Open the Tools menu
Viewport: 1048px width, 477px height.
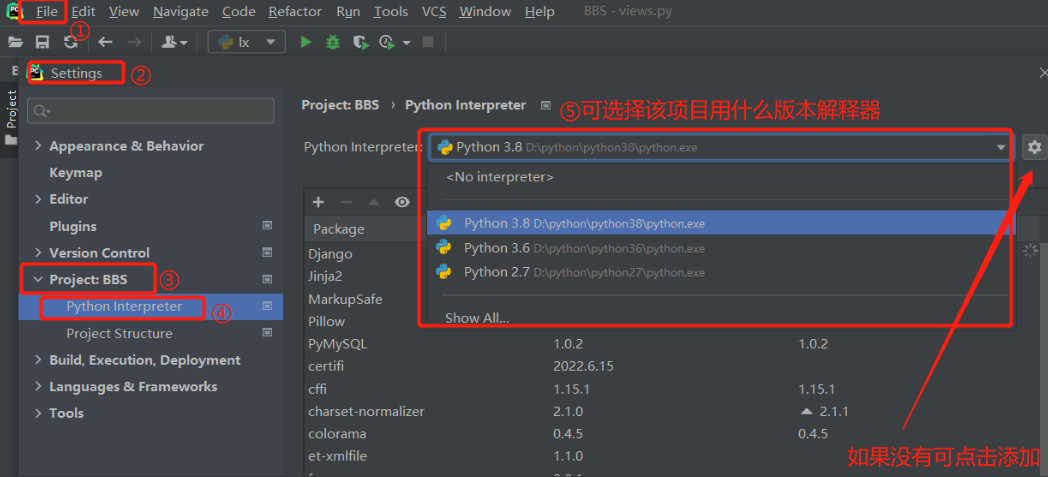391,11
